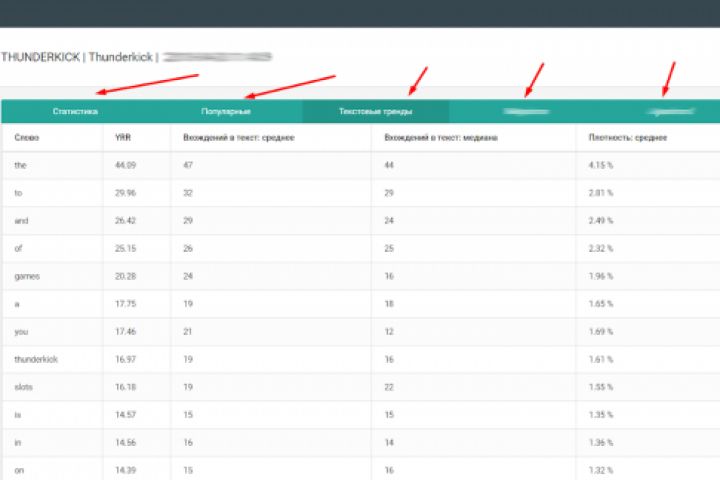Click the density value 2.81 %

tap(601, 193)
